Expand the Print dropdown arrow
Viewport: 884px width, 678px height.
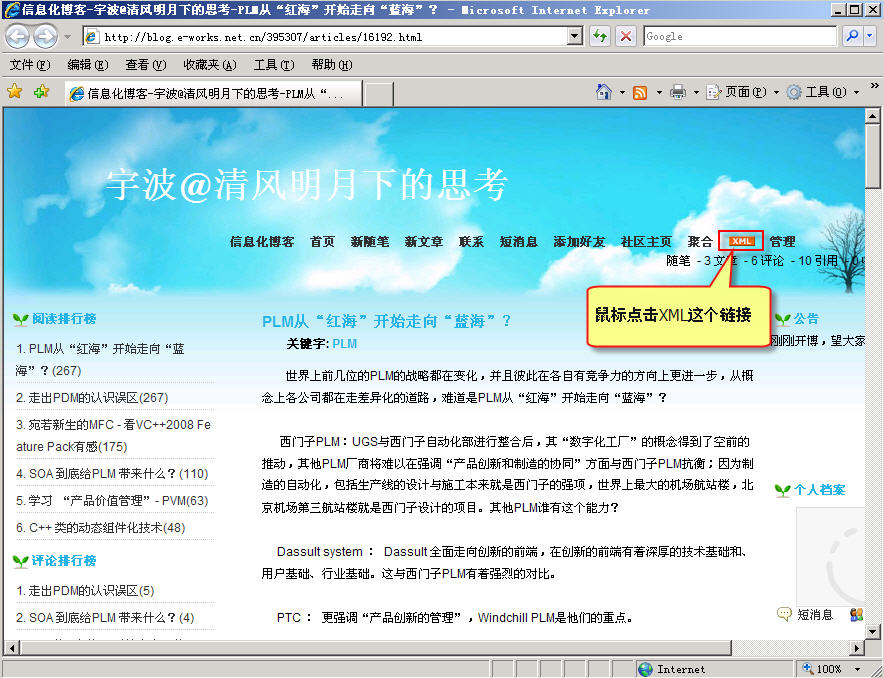pos(696,92)
